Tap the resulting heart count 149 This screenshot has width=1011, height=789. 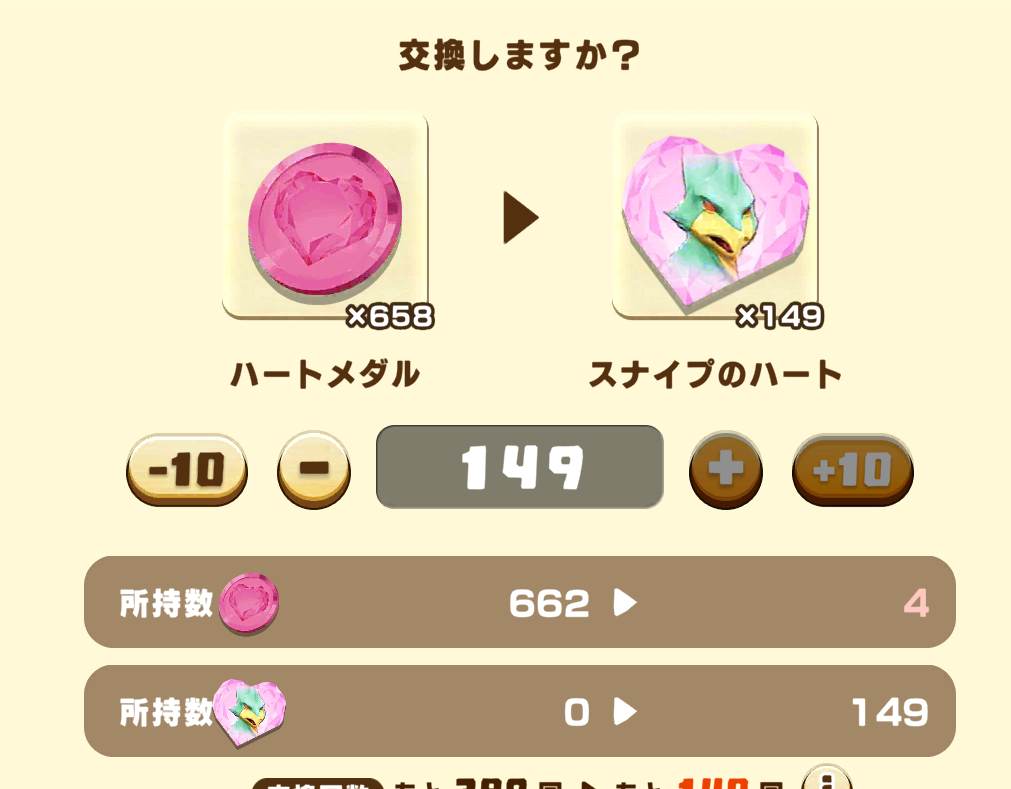tap(890, 713)
